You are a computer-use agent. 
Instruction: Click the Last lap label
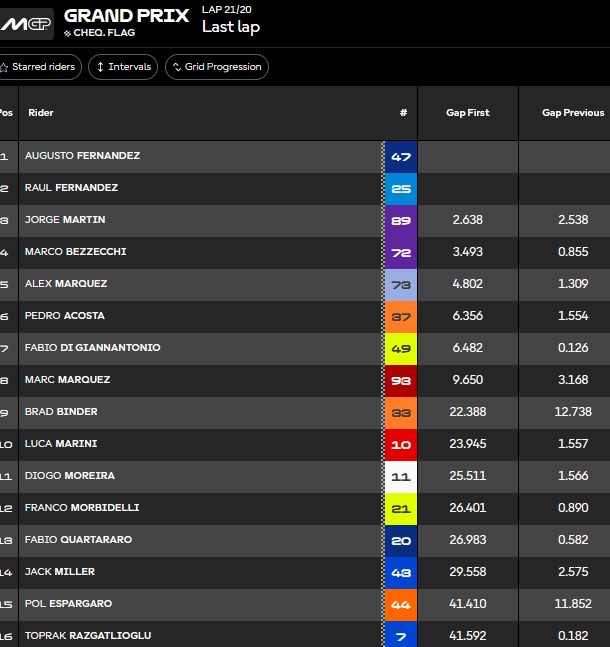(x=231, y=27)
